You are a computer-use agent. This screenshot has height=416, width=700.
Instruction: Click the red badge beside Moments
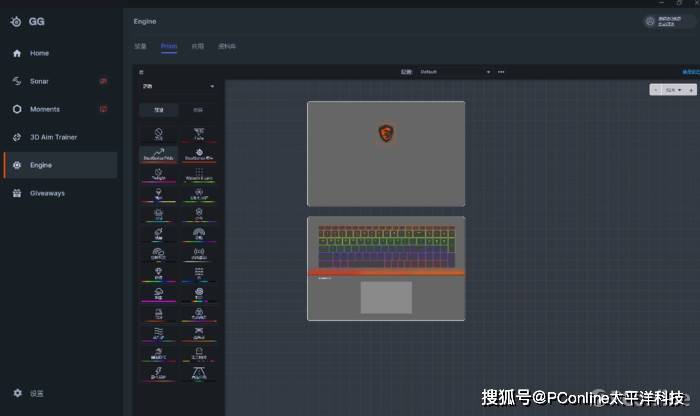pos(103,109)
